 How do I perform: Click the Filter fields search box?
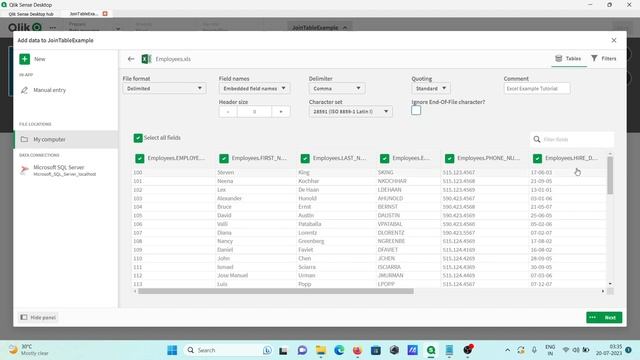pyautogui.click(x=572, y=139)
